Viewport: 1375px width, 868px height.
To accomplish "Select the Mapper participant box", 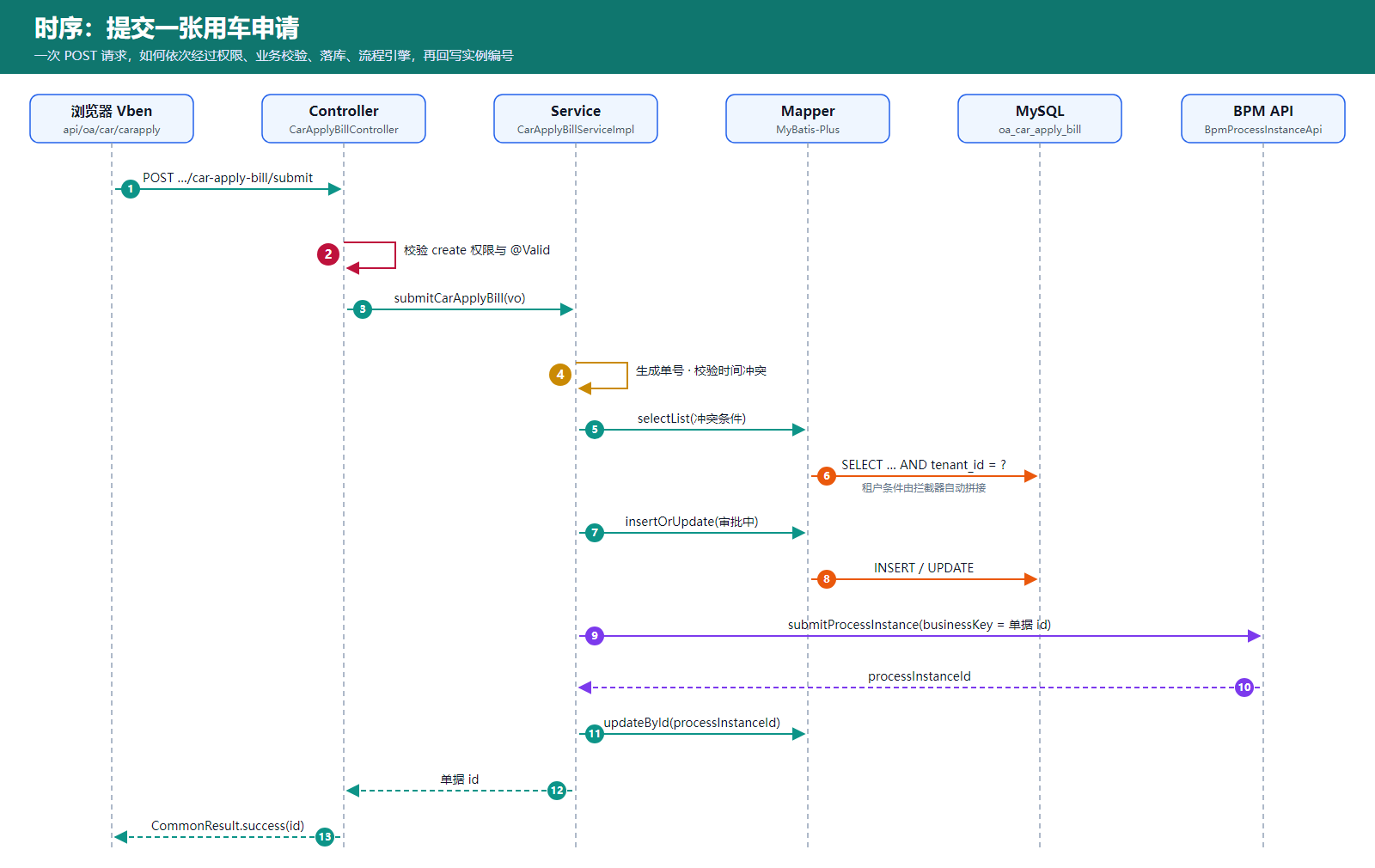I will pyautogui.click(x=808, y=119).
